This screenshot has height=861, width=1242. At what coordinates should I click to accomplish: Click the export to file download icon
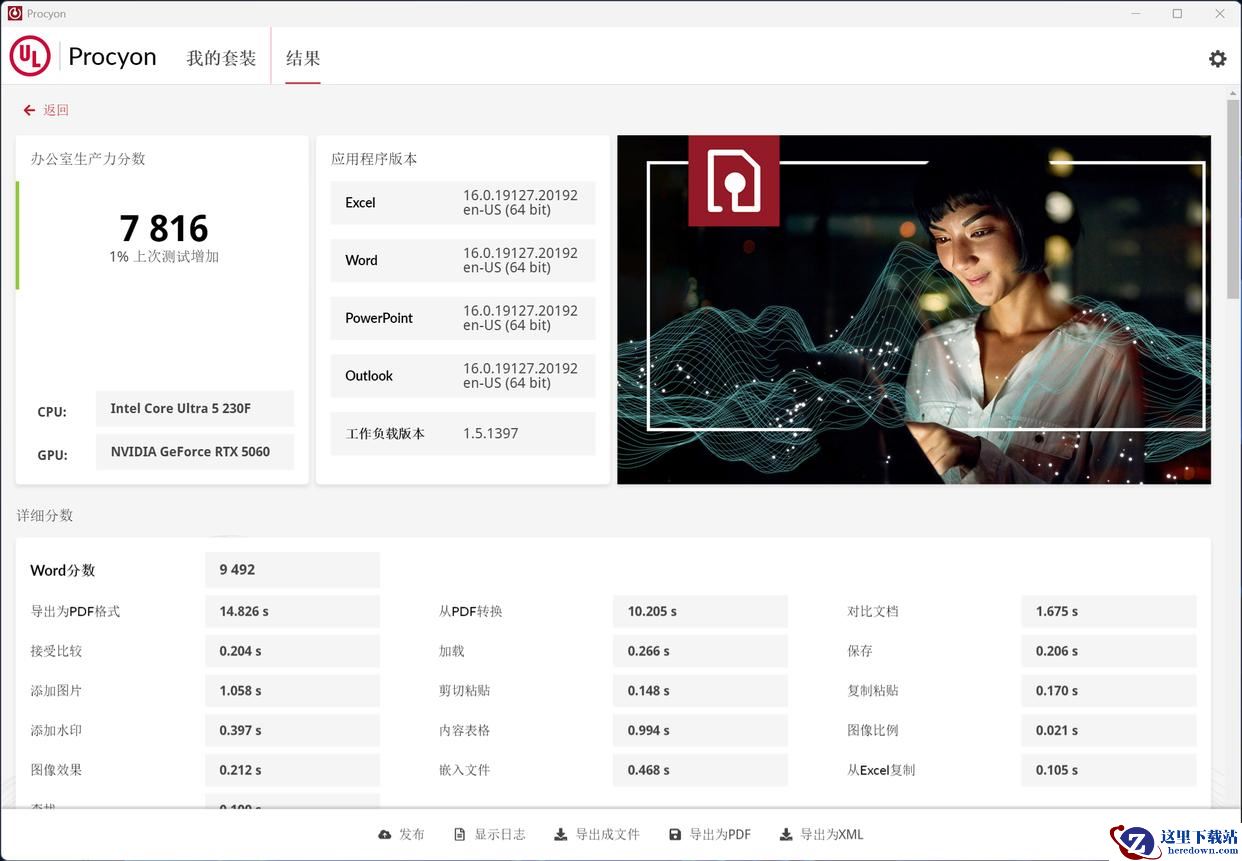point(561,834)
